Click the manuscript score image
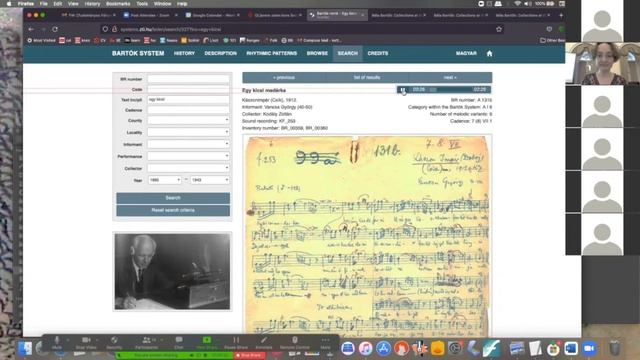Image resolution: width=640 pixels, height=360 pixels. point(367,236)
